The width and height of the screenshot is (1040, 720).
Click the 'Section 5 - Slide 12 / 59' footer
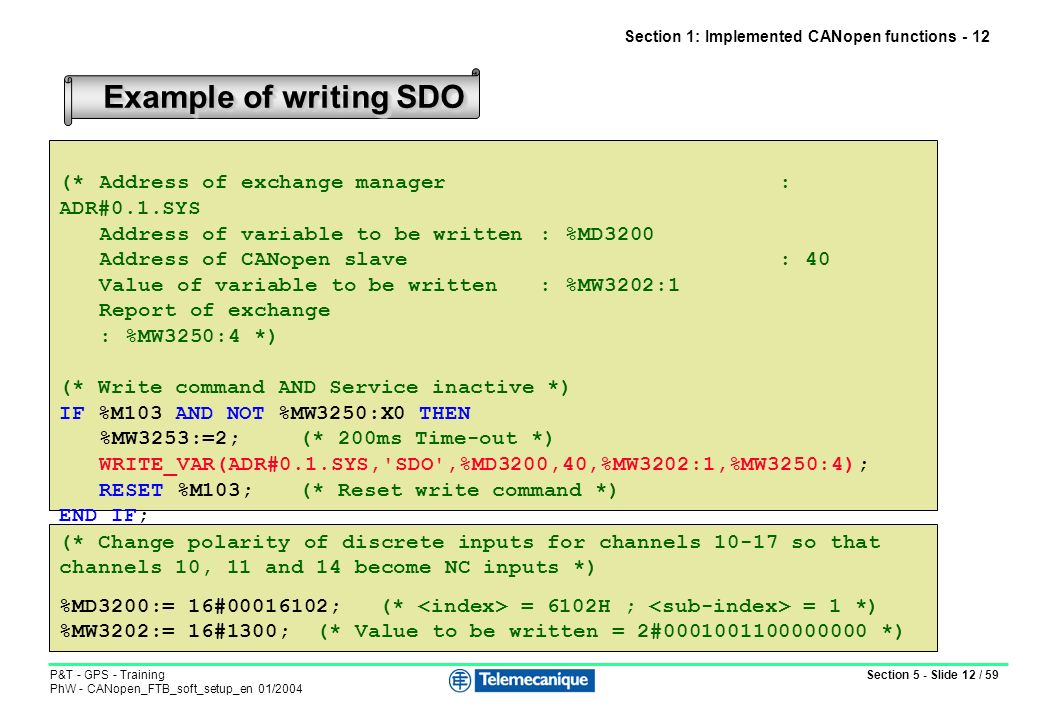(x=932, y=675)
